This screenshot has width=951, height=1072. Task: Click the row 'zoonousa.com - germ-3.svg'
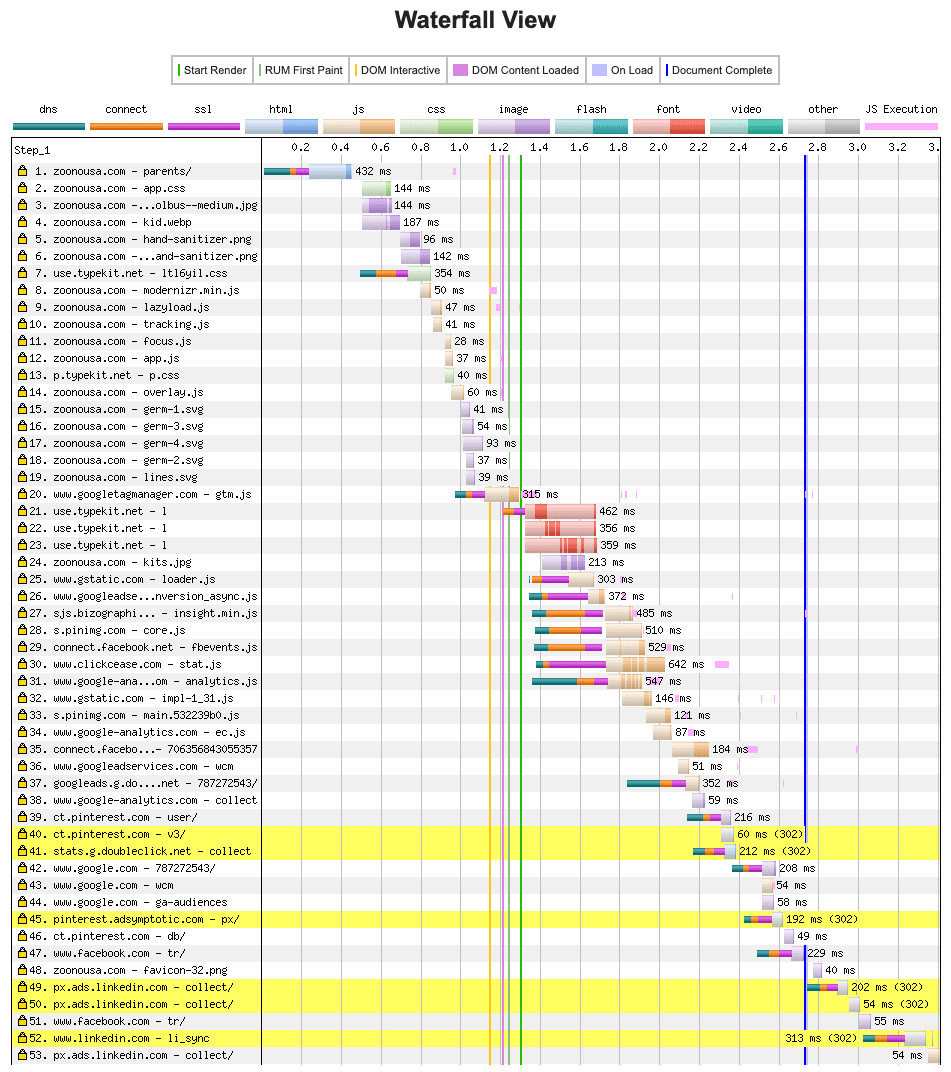[x=476, y=426]
